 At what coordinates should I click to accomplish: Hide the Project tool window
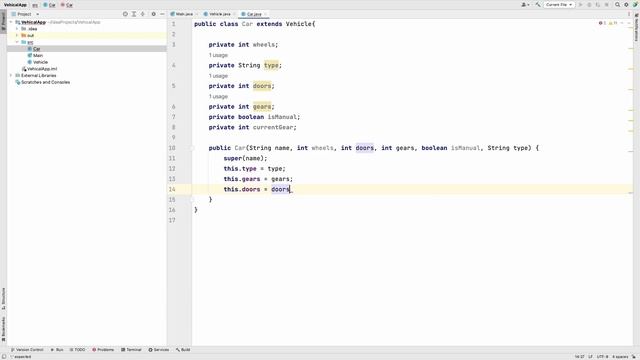(x=162, y=14)
